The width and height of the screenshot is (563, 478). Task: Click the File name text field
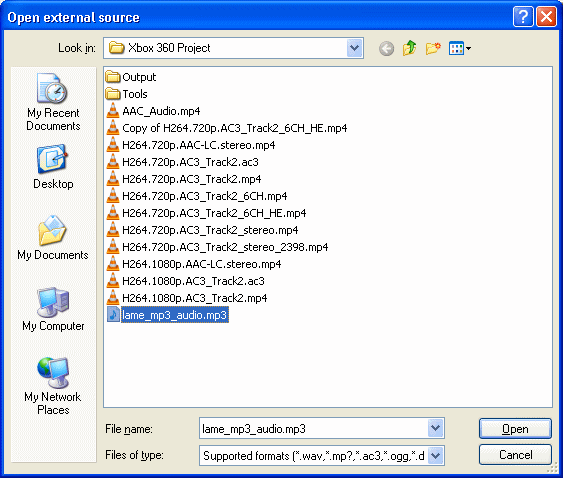coord(314,428)
